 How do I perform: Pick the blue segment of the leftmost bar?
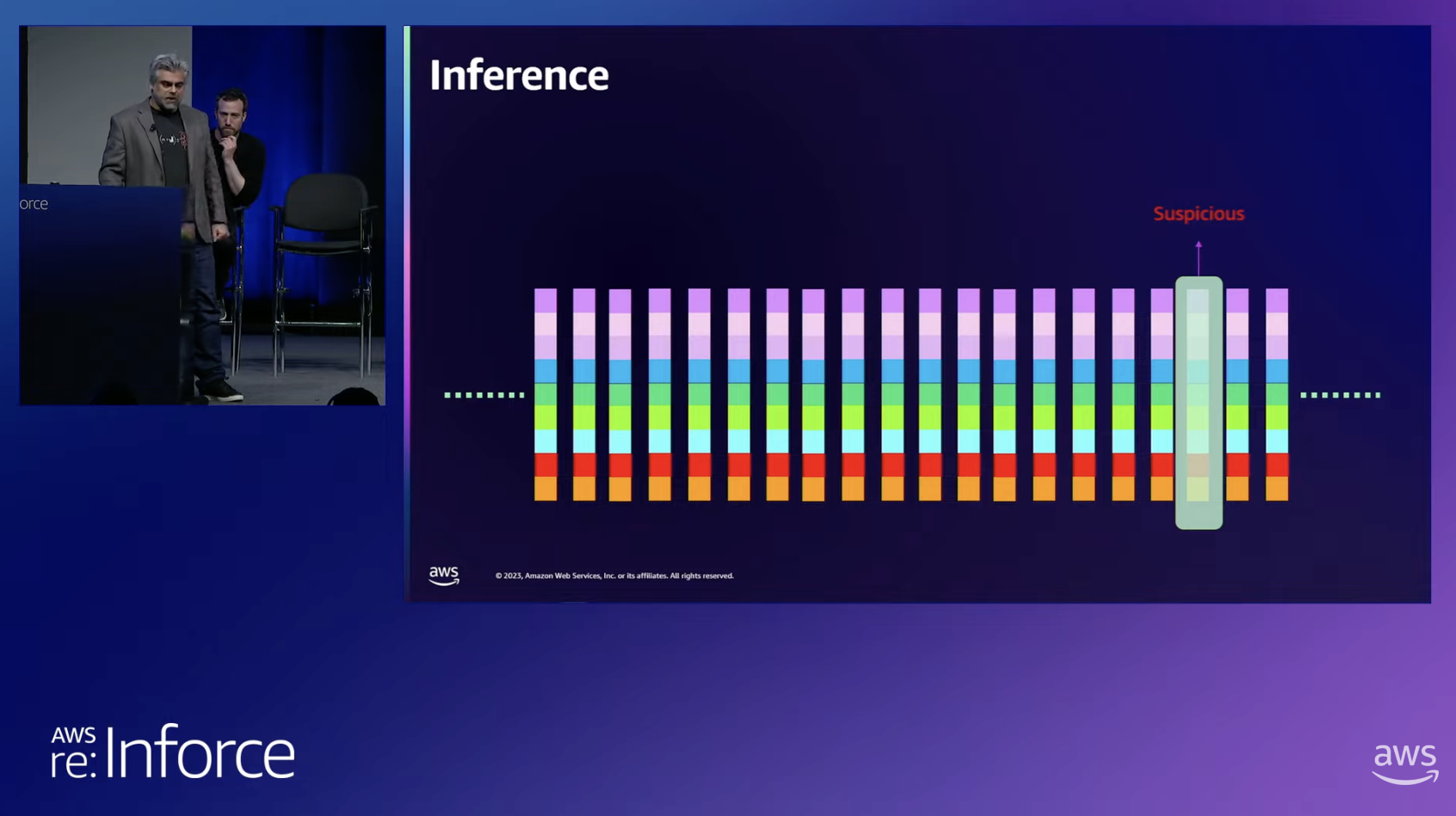click(546, 371)
